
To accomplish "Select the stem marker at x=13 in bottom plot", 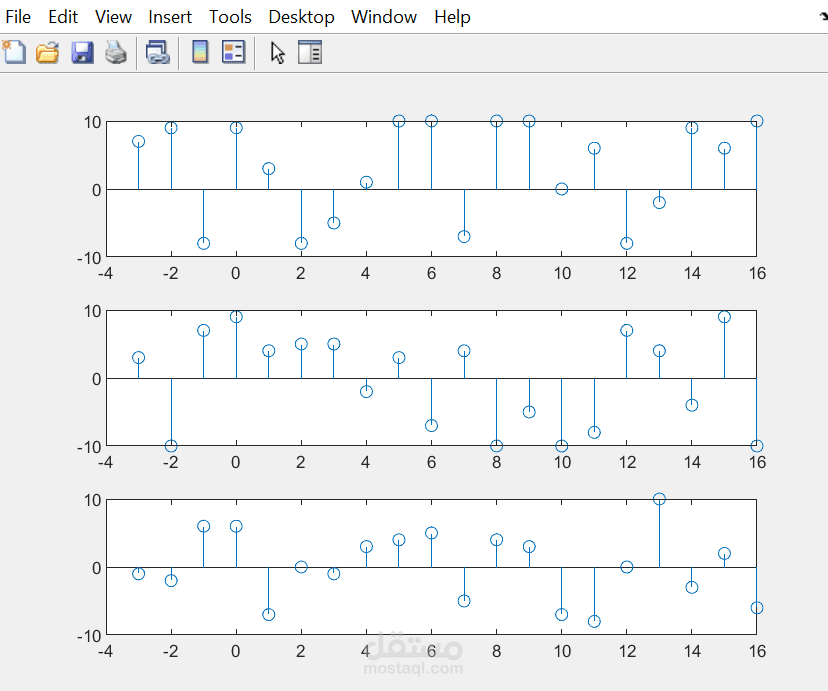I will (x=659, y=499).
